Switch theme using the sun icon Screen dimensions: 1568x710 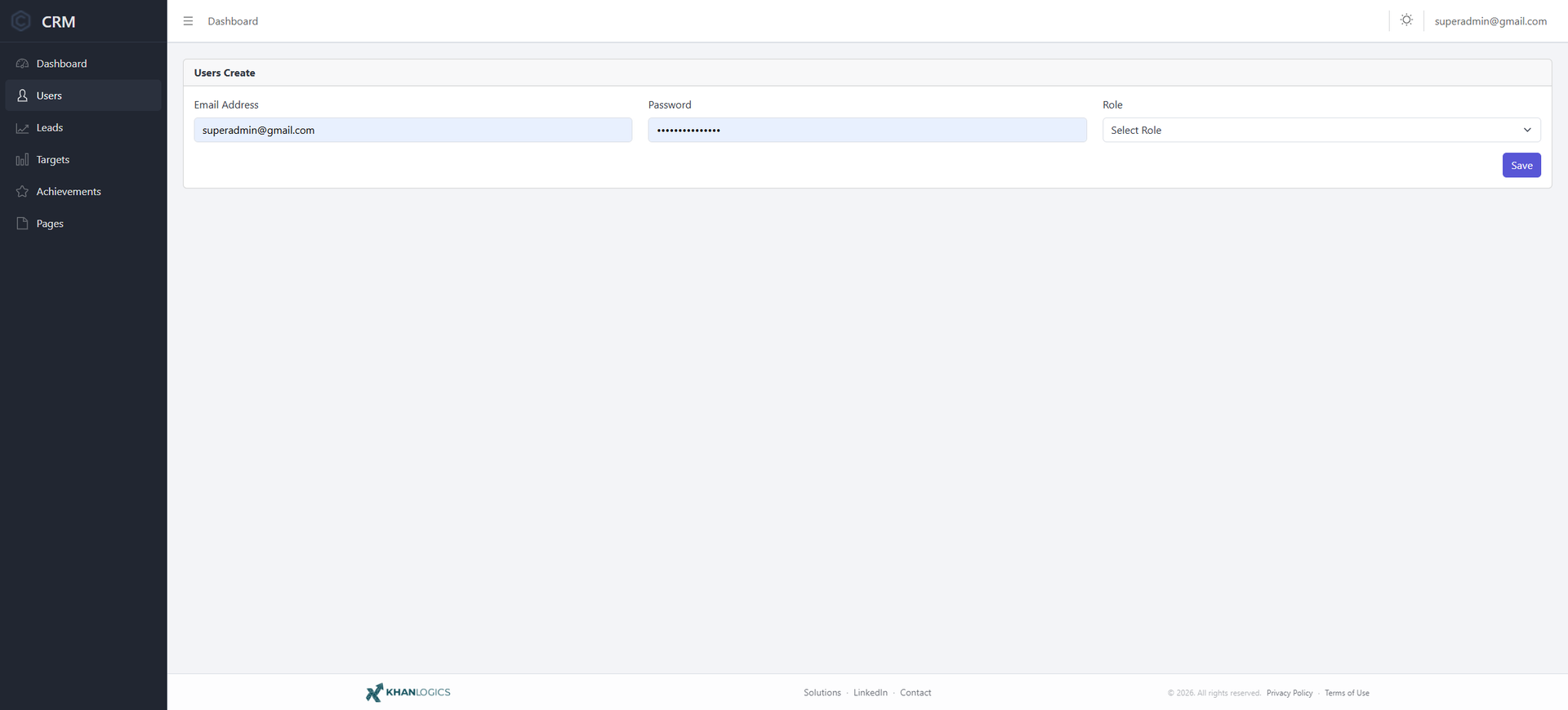[x=1406, y=20]
